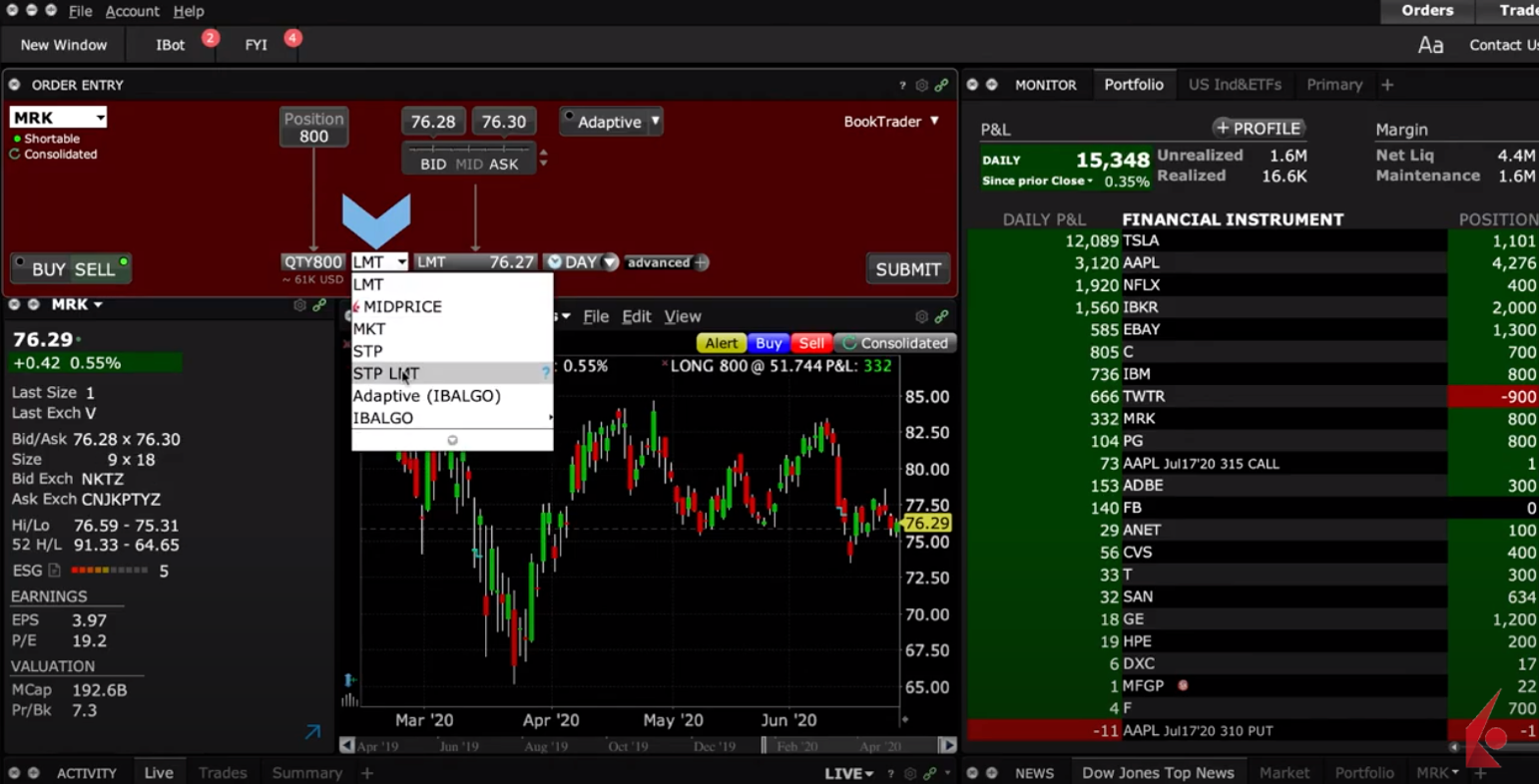Image resolution: width=1539 pixels, height=784 pixels.
Task: Click the LMT price field showing 76.27
Action: 475,262
